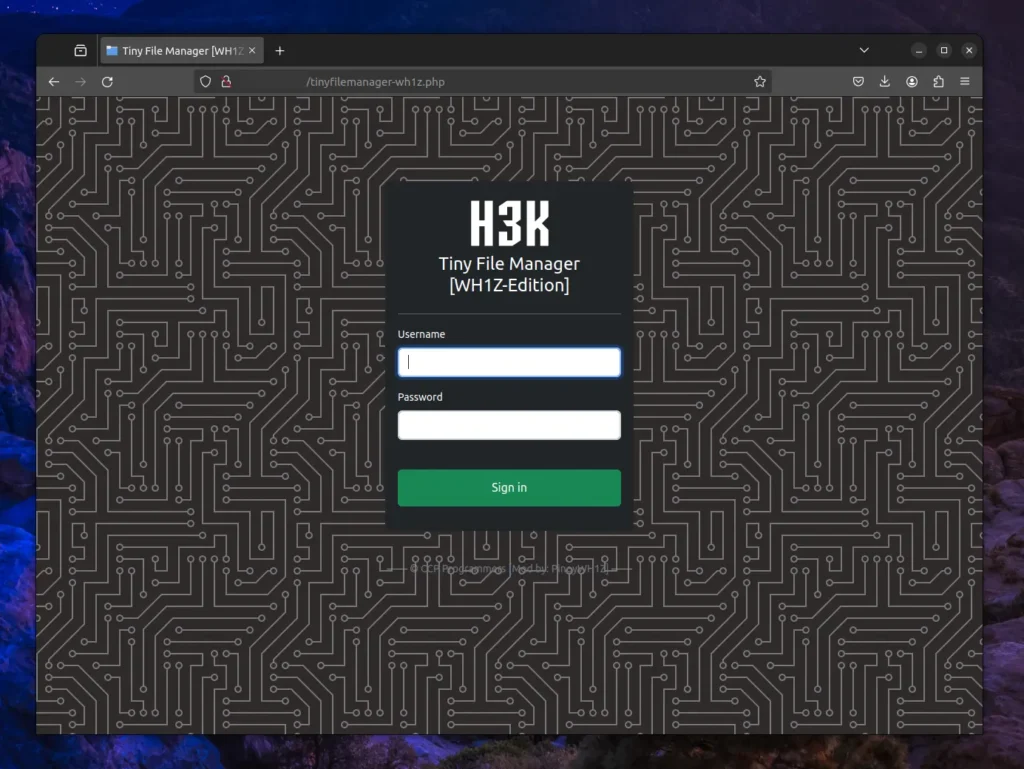Click the insecure connection padlock icon

[x=226, y=82]
